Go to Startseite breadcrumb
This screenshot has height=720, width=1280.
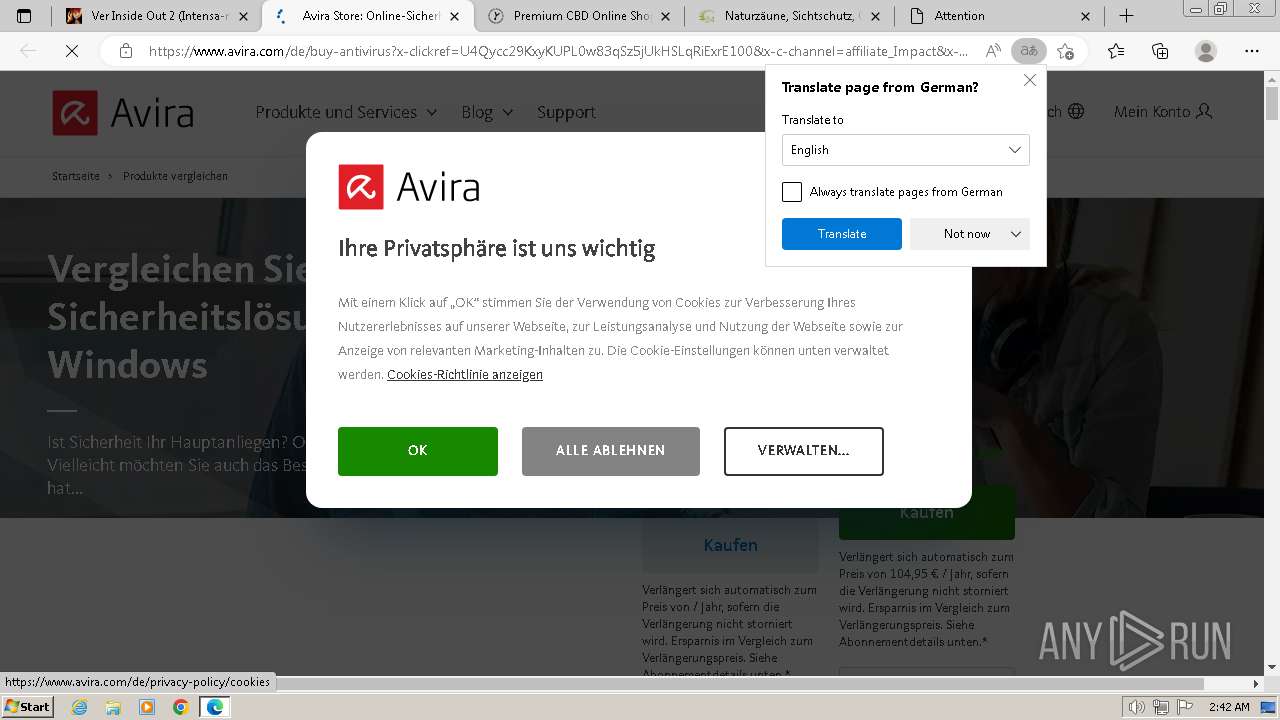pyautogui.click(x=76, y=176)
